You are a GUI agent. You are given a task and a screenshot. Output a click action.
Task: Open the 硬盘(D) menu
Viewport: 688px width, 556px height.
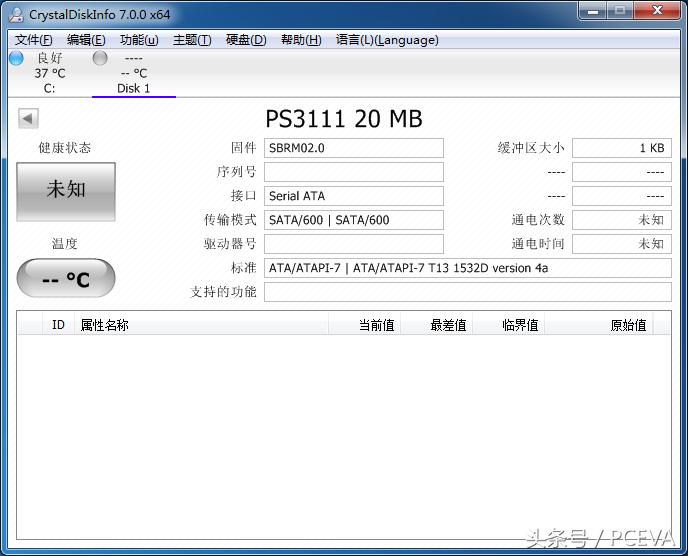coord(246,40)
